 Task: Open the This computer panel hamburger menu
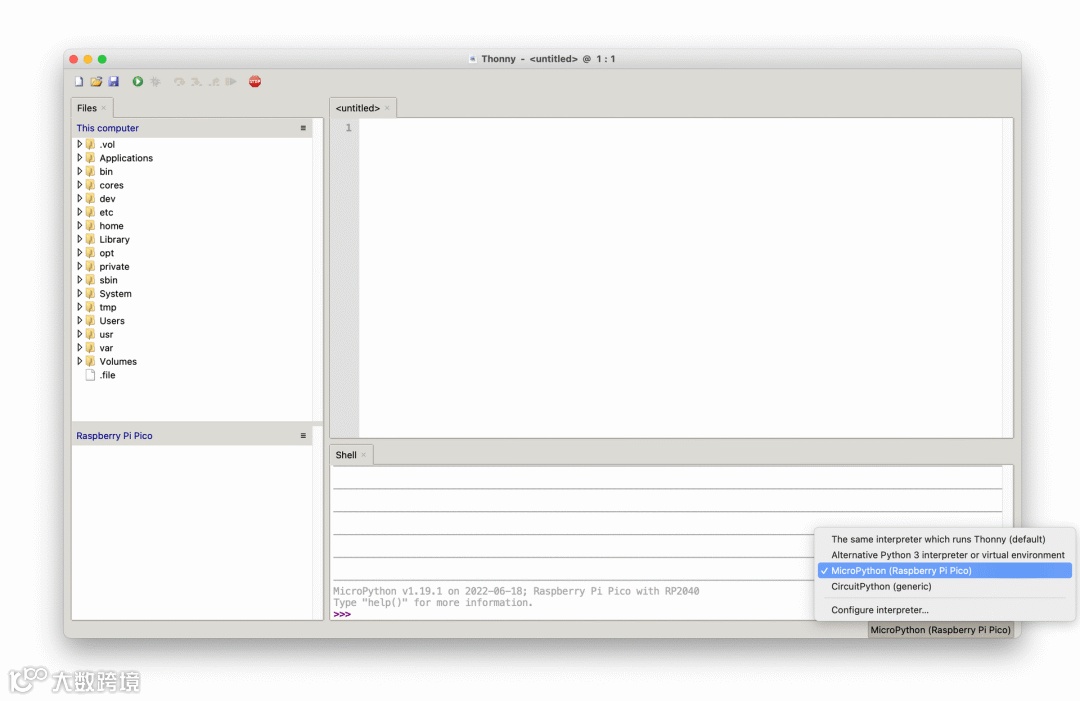point(303,128)
